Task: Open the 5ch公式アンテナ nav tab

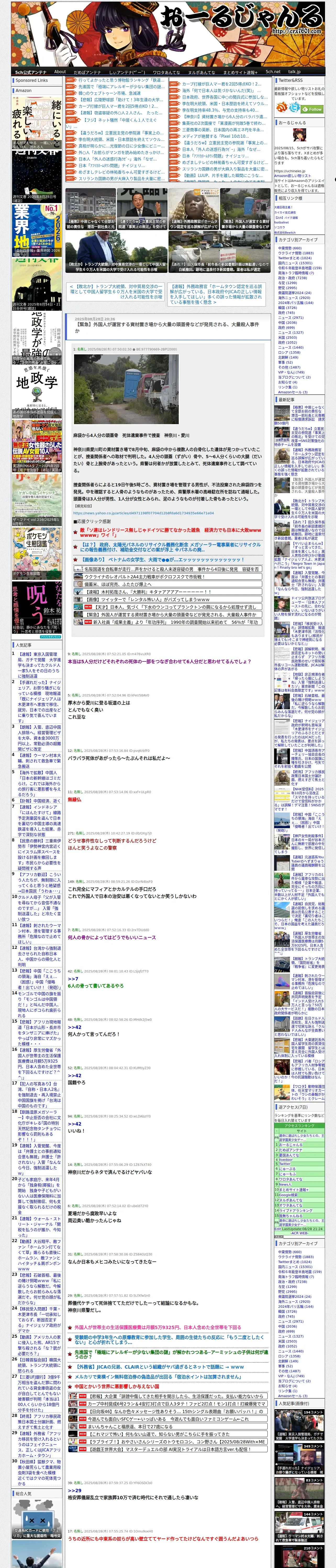Action: pyautogui.click(x=31, y=72)
